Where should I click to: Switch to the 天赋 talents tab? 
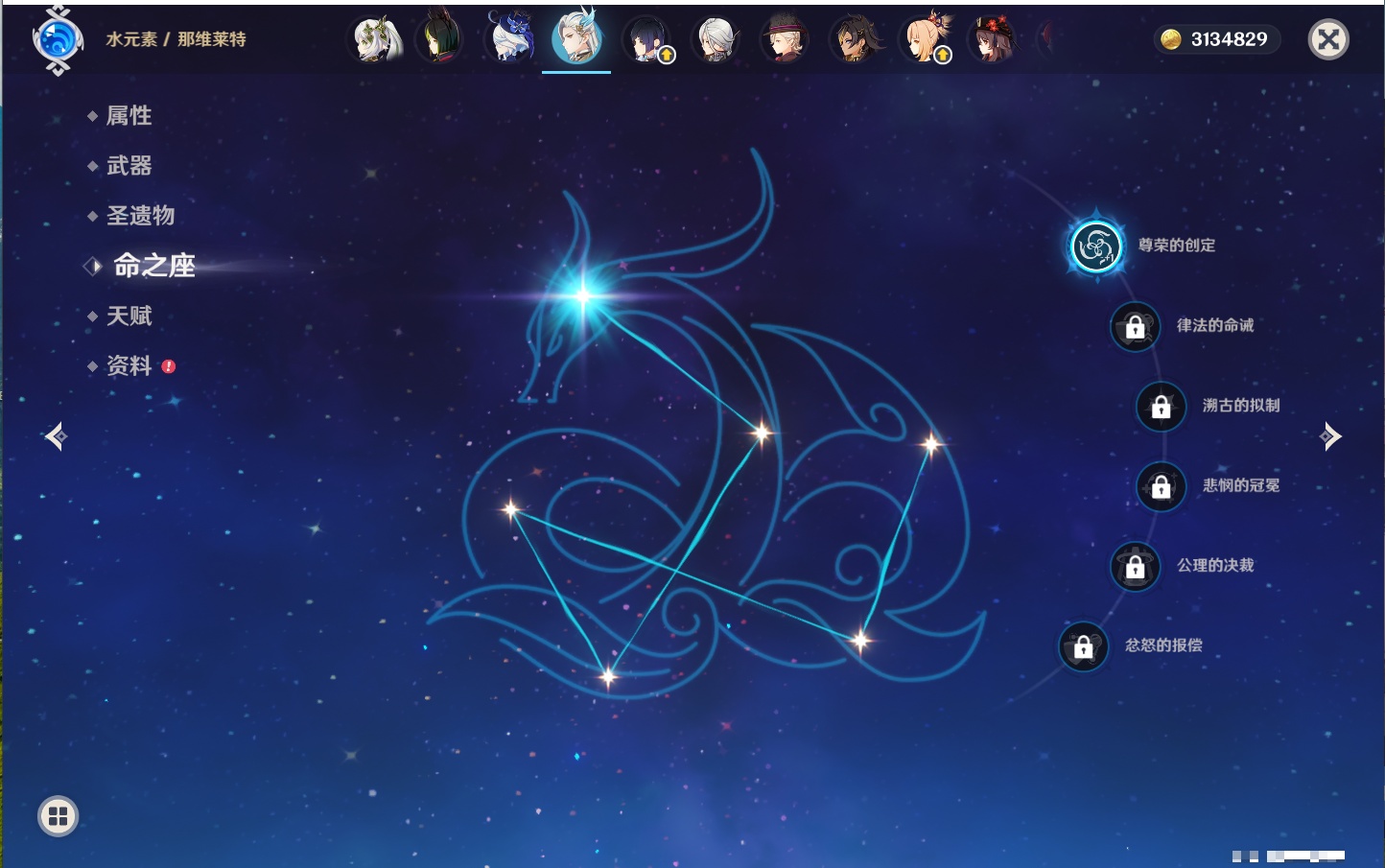click(x=129, y=317)
